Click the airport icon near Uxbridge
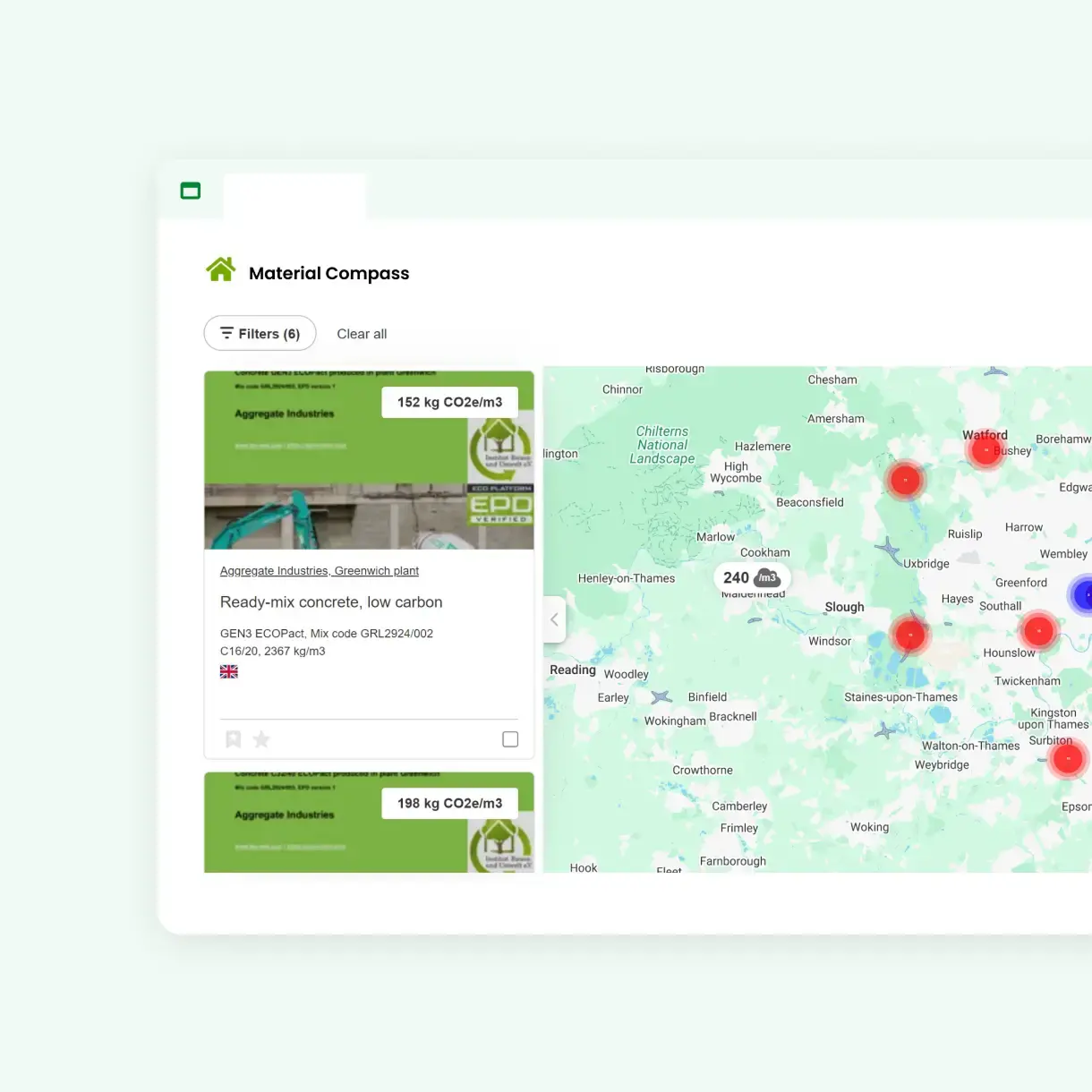 888,551
